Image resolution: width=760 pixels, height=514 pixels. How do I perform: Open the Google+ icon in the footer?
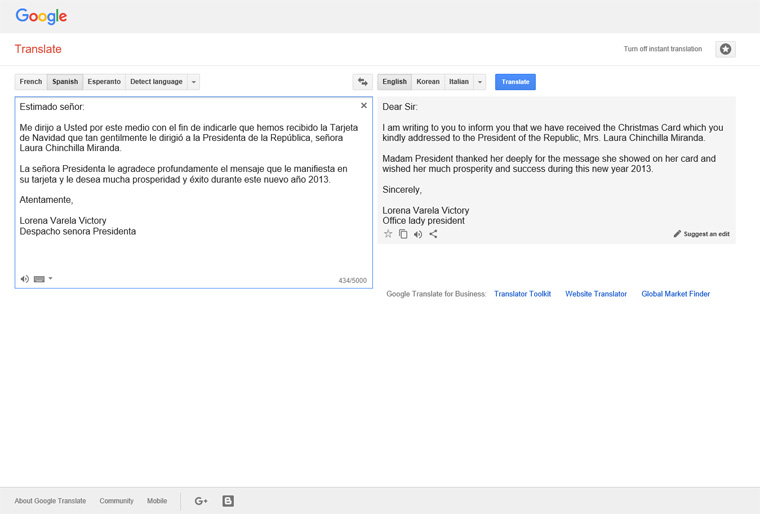click(201, 501)
